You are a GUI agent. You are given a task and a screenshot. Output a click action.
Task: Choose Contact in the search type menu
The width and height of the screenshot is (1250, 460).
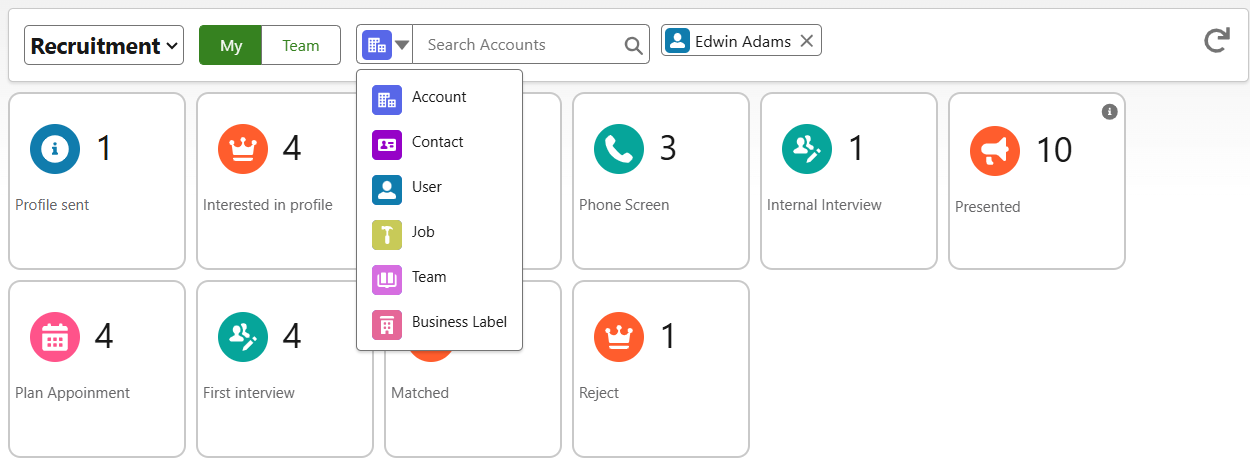(x=437, y=142)
